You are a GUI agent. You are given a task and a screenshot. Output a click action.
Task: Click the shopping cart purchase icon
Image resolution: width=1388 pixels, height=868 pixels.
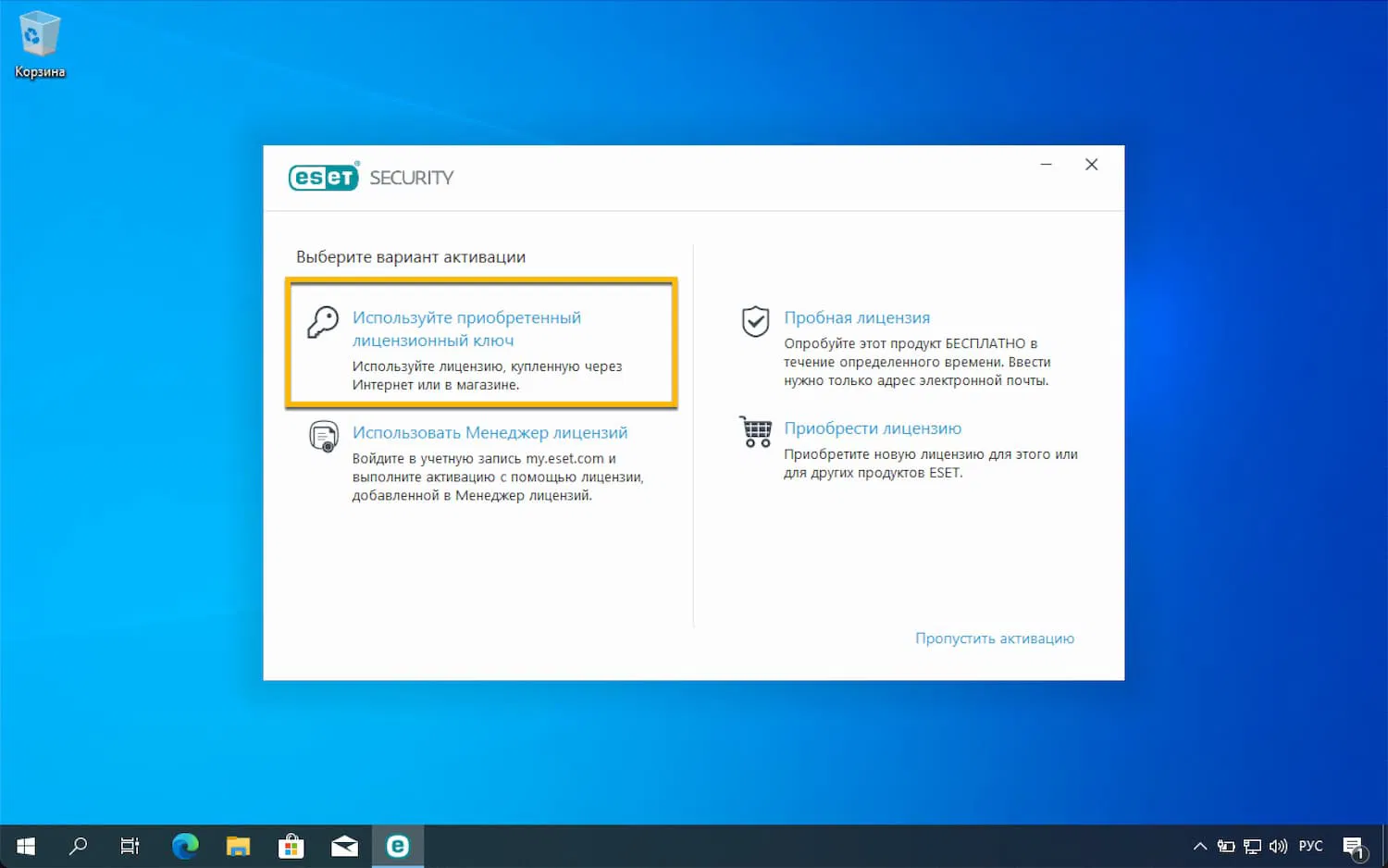(755, 431)
